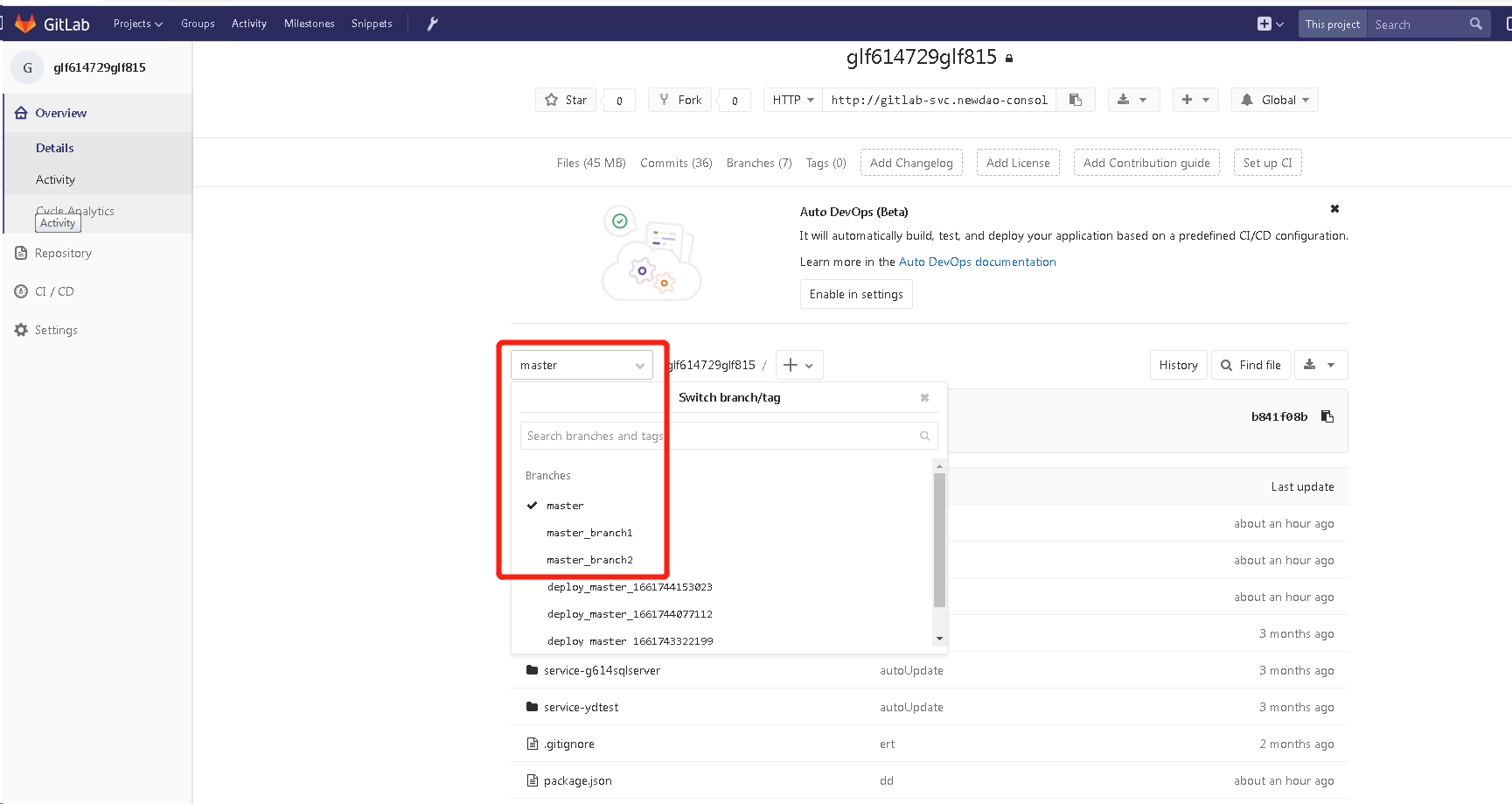1512x804 pixels.
Task: Open the Auto DevOps documentation link
Action: pyautogui.click(x=977, y=262)
